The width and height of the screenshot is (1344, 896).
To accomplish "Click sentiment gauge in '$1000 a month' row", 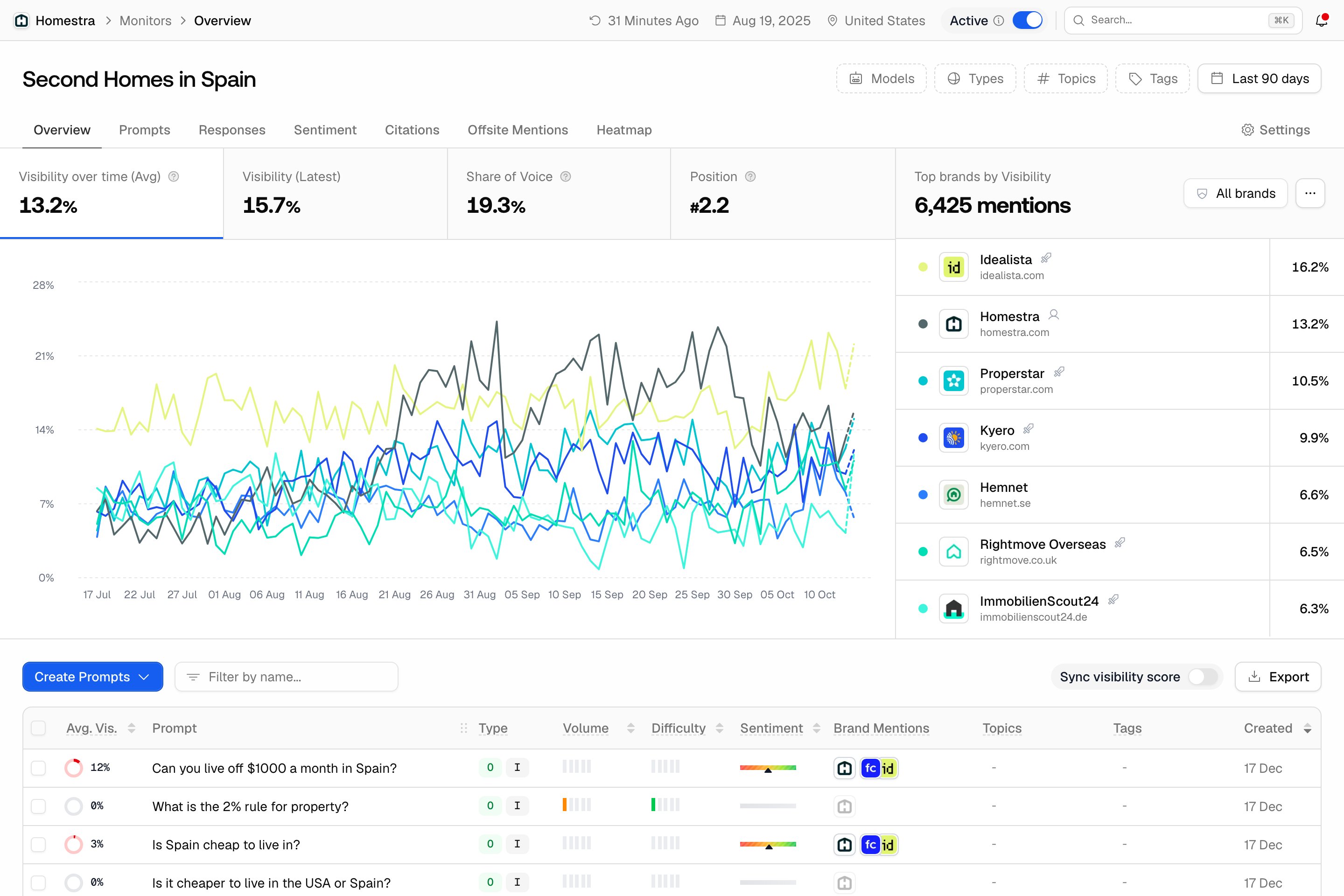I will tap(767, 768).
